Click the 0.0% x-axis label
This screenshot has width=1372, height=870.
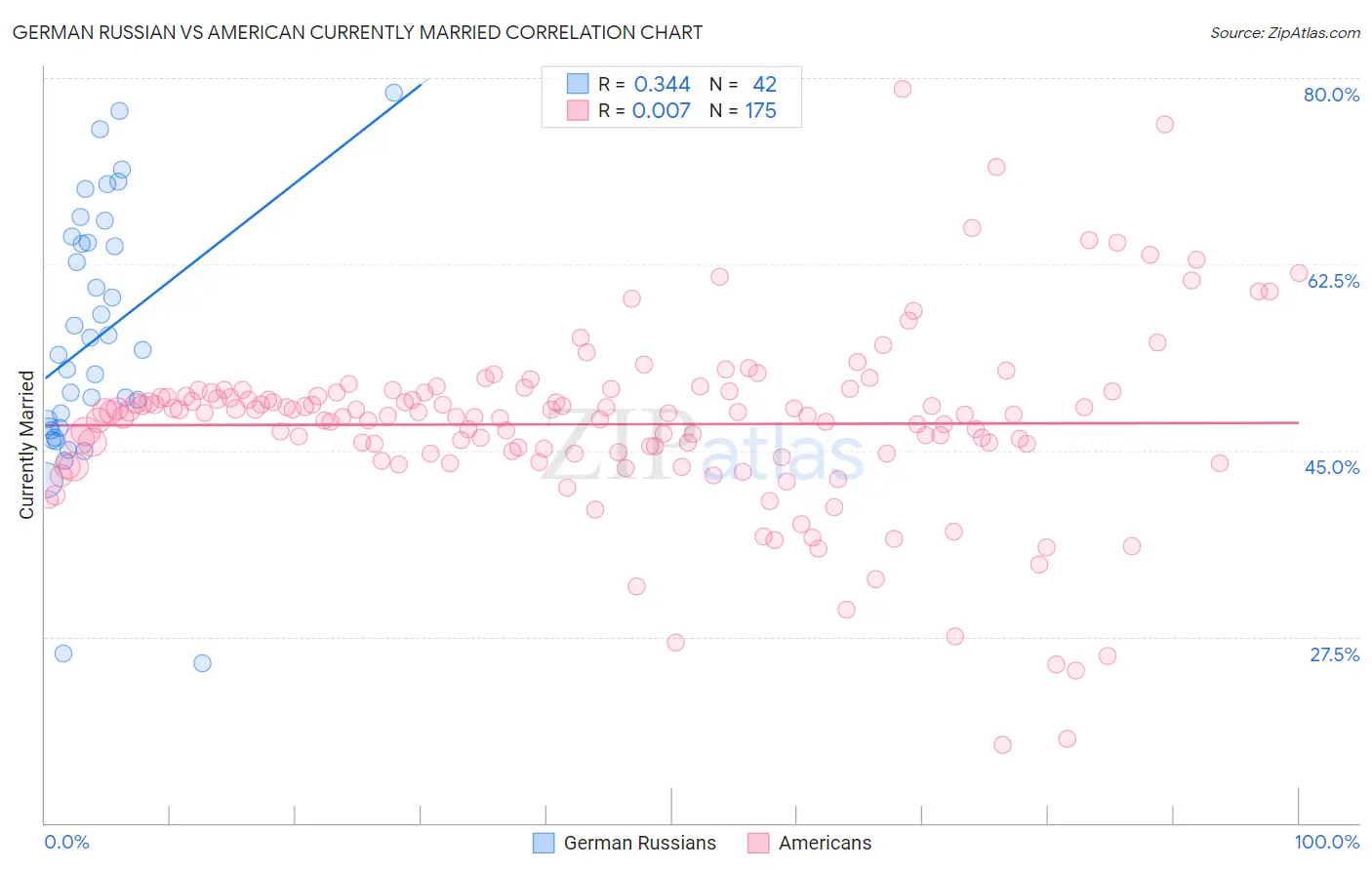(x=67, y=842)
